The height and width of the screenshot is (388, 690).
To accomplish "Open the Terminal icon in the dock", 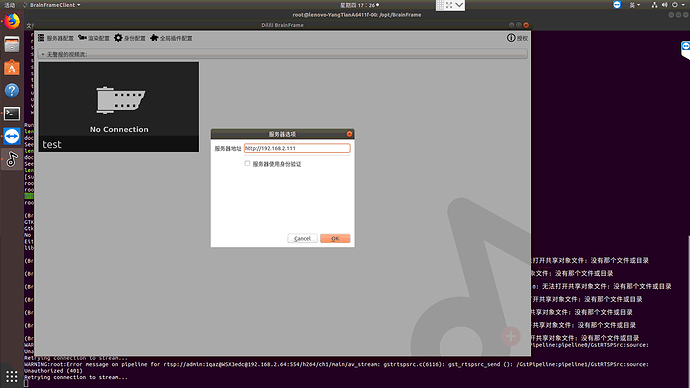I will [12, 113].
